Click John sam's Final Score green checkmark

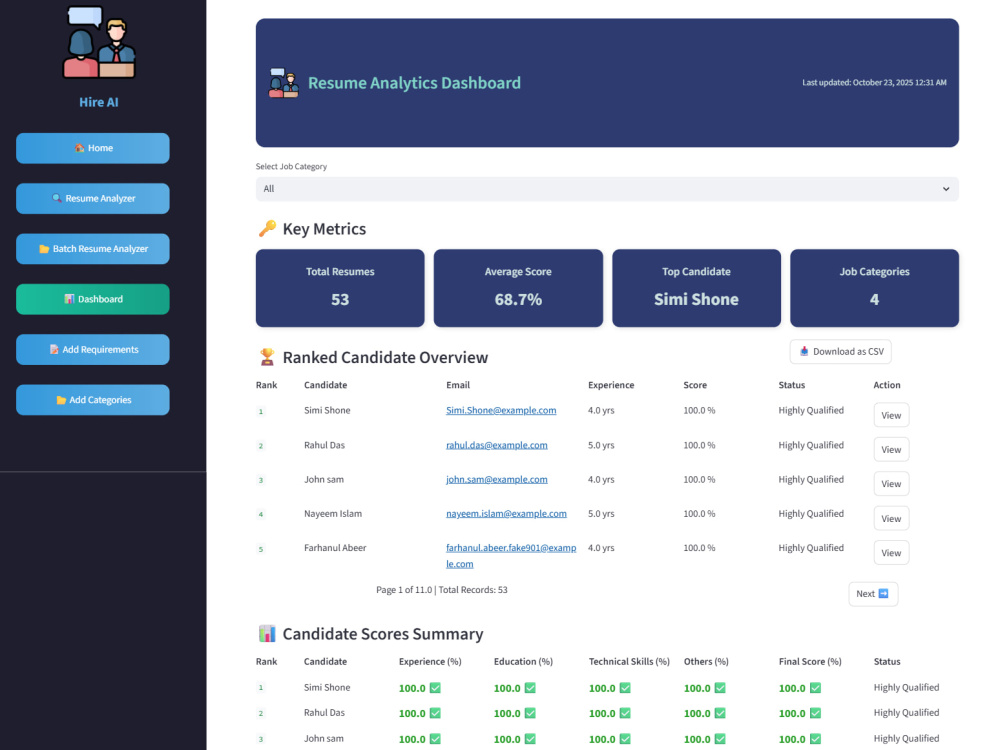point(815,739)
